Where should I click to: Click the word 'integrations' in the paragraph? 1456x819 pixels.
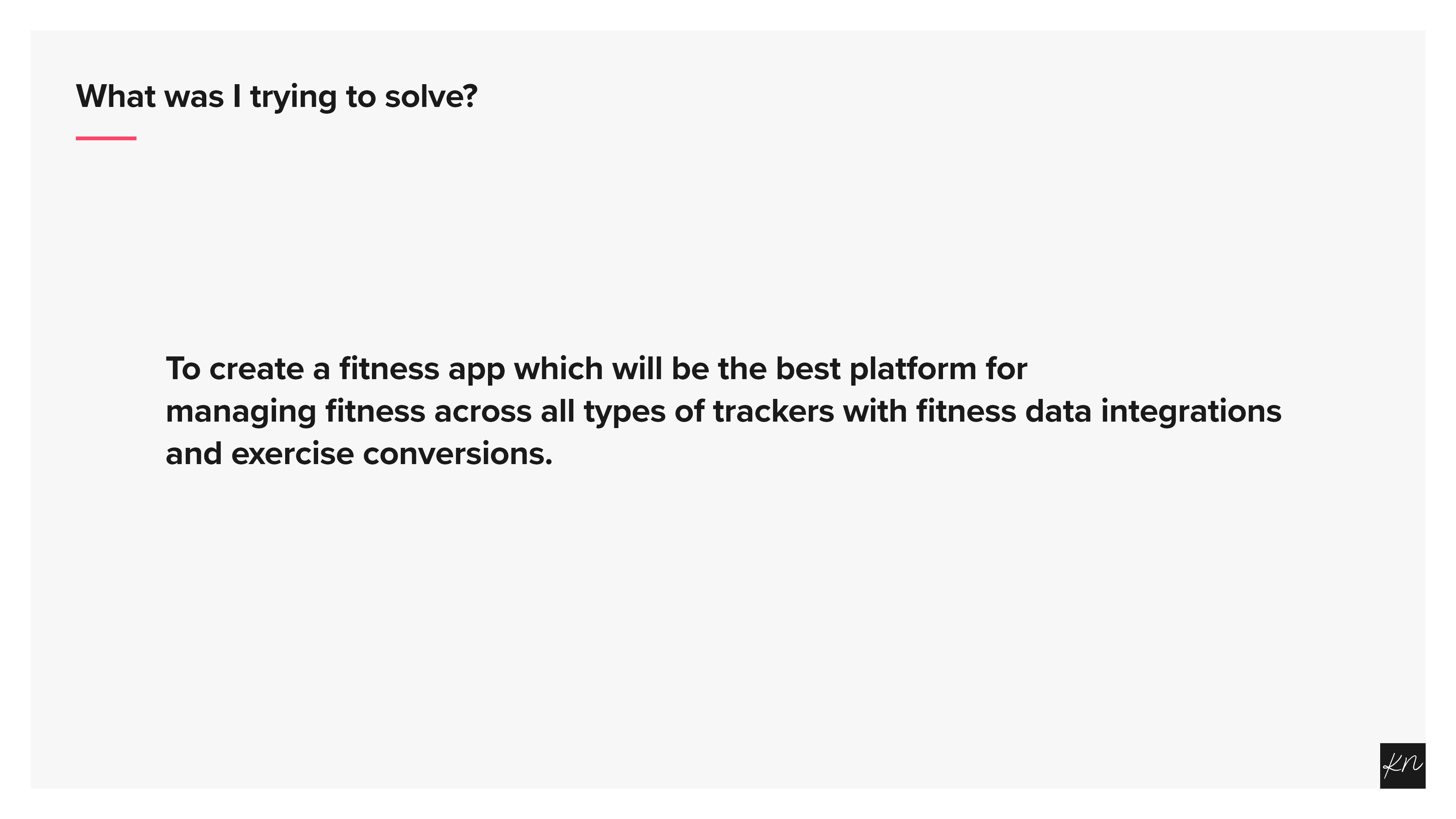pyautogui.click(x=1191, y=411)
